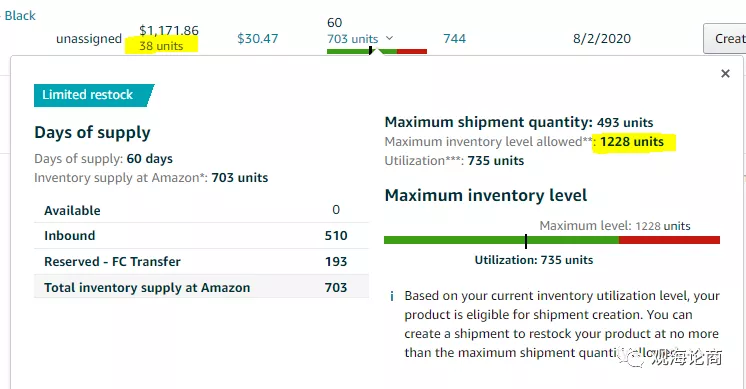Screen dimensions: 746x389
Task: Click the unassigned label
Action: (89, 39)
